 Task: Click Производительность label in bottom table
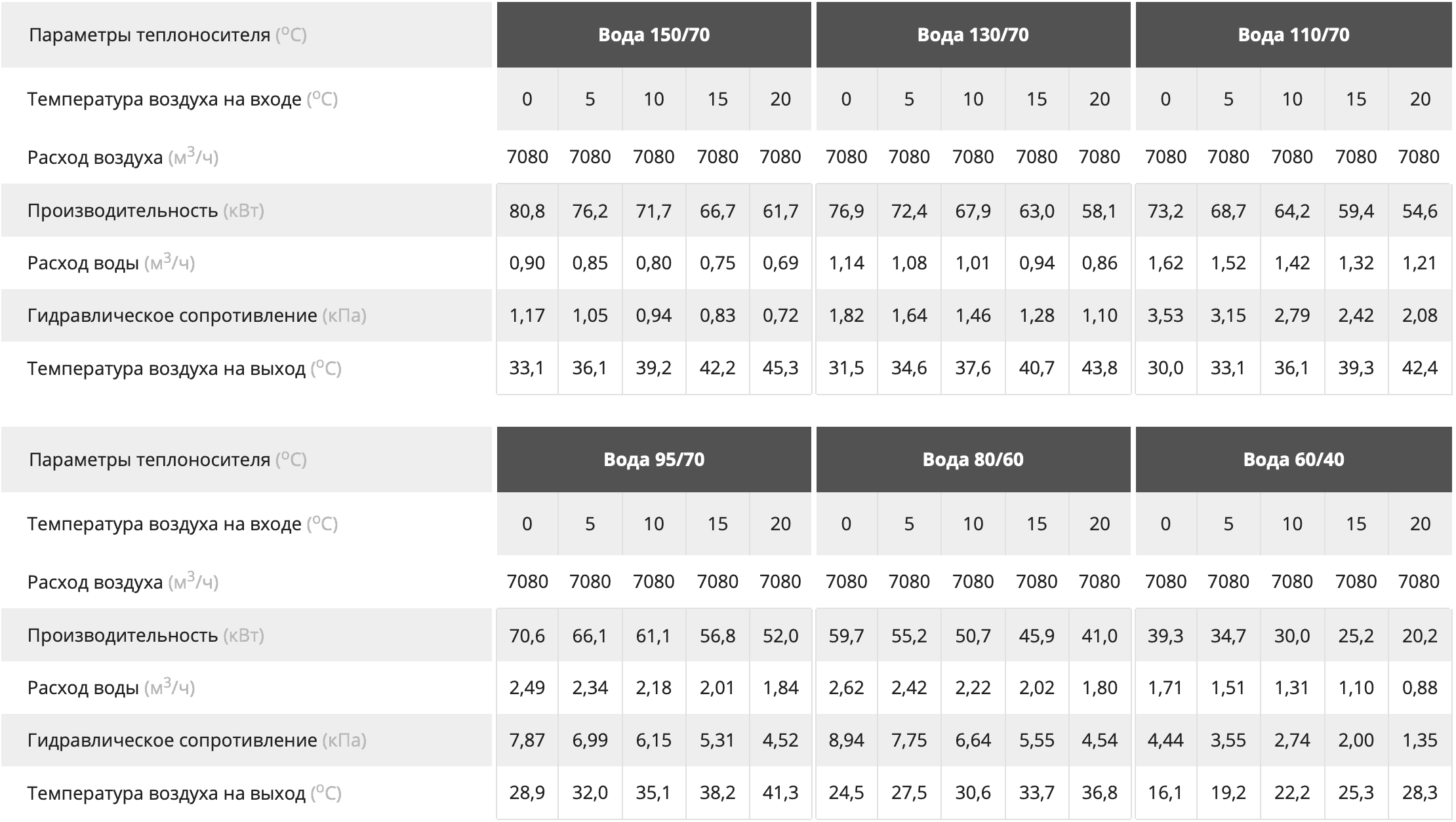(146, 636)
